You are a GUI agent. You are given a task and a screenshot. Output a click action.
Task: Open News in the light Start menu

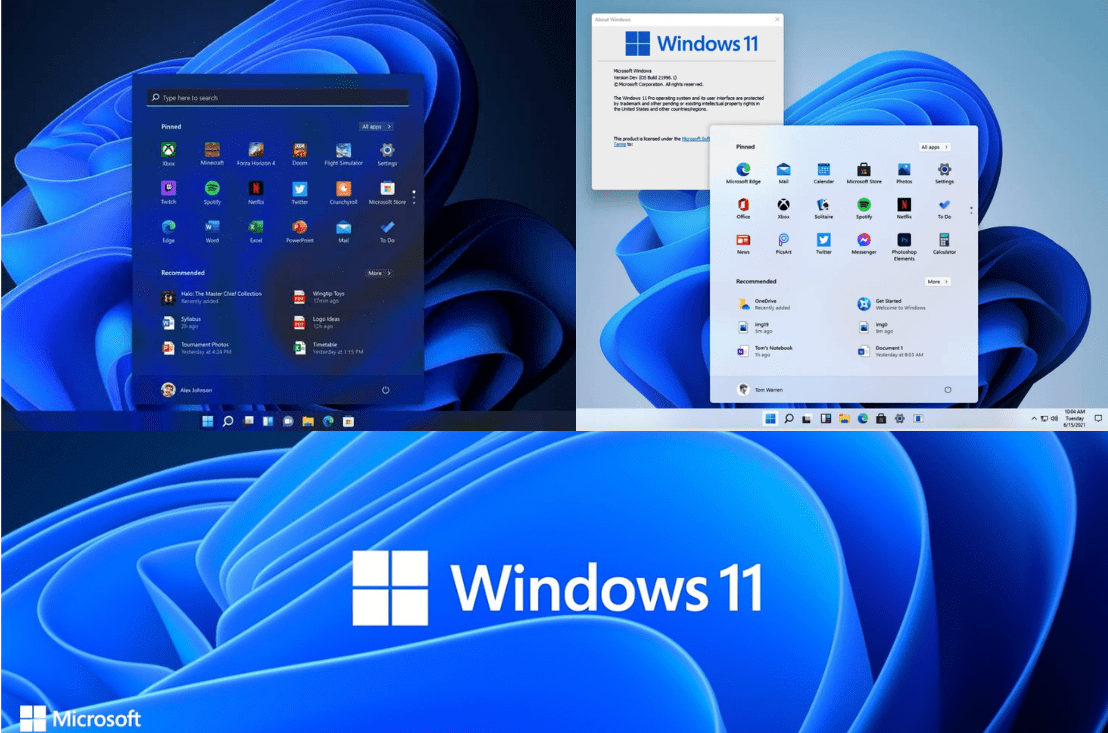[x=743, y=244]
